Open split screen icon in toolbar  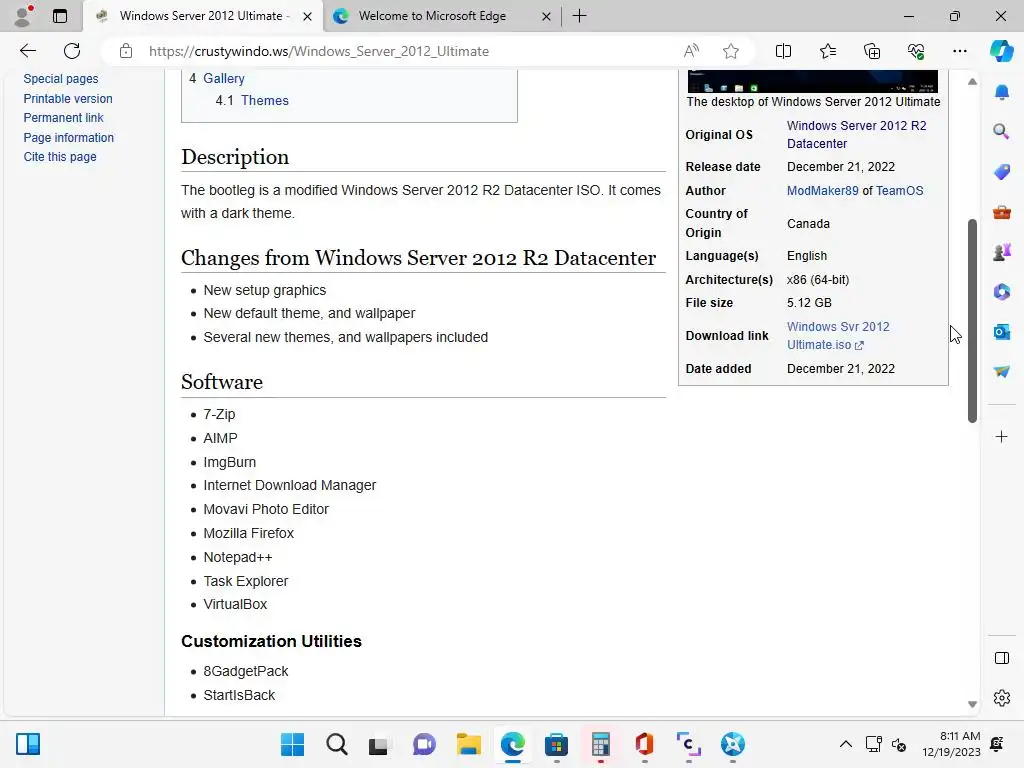[x=783, y=51]
